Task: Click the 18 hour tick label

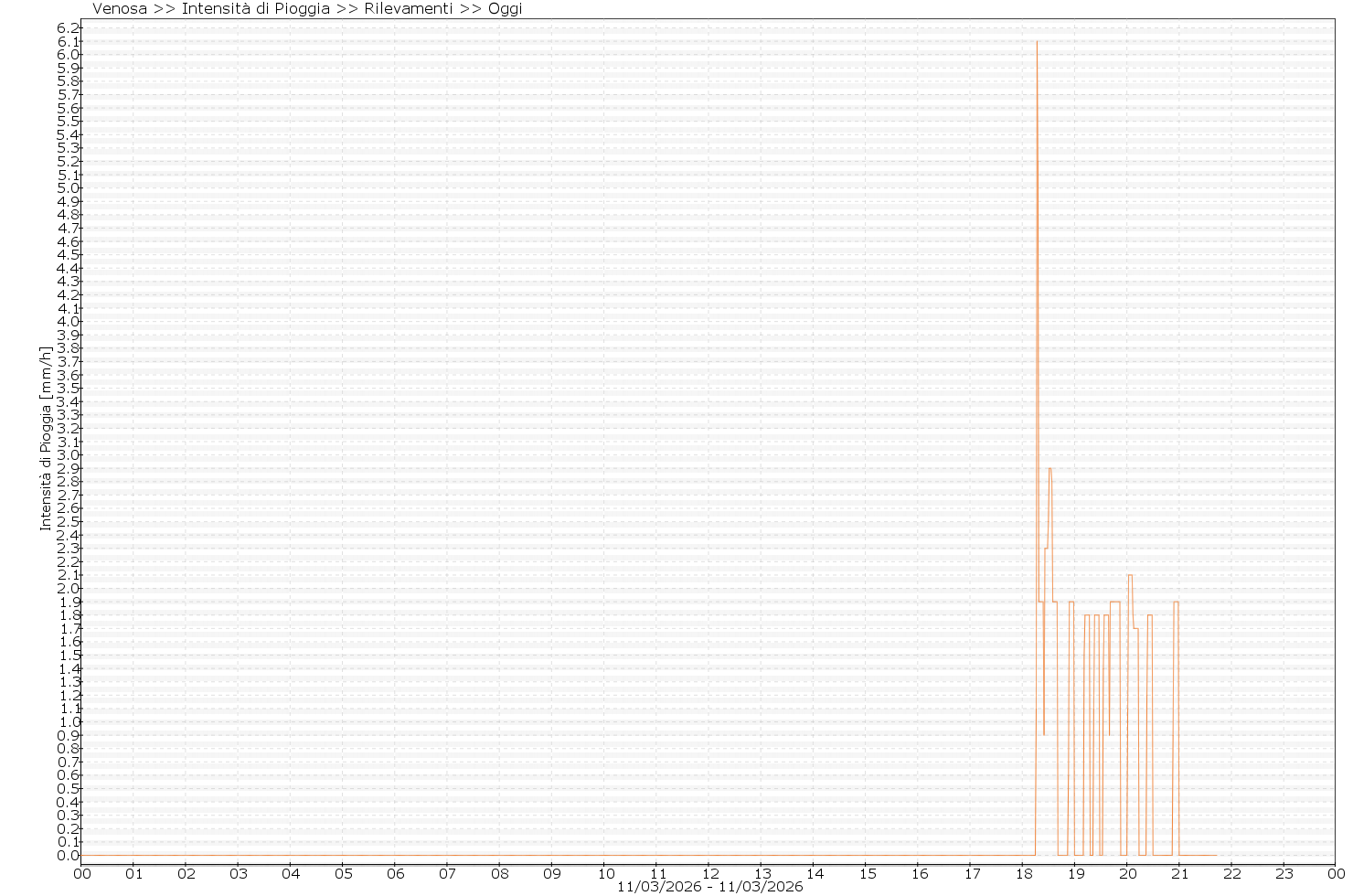Action: pyautogui.click(x=1023, y=873)
